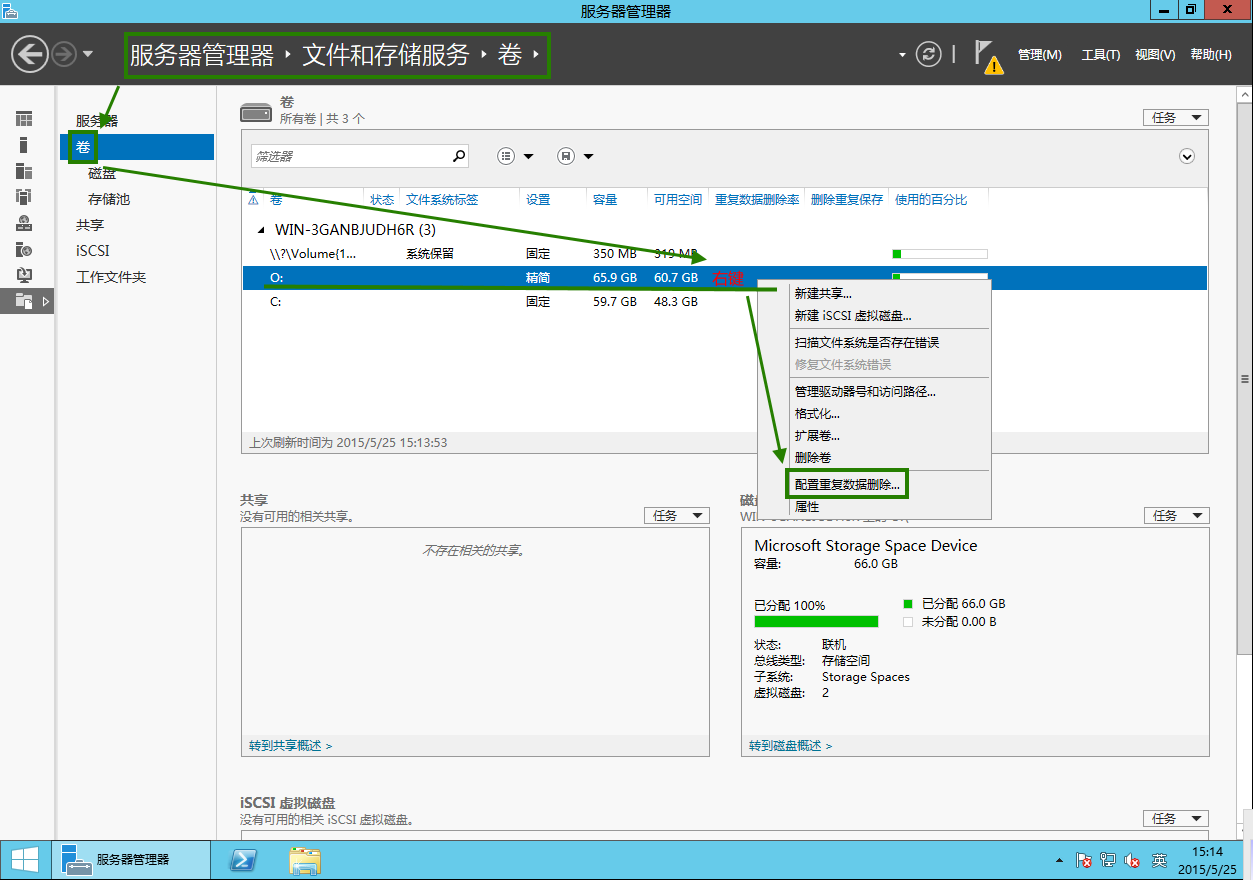This screenshot has height=880, width=1253.
Task: Open the 任务 button for 共享 panel
Action: click(x=677, y=515)
